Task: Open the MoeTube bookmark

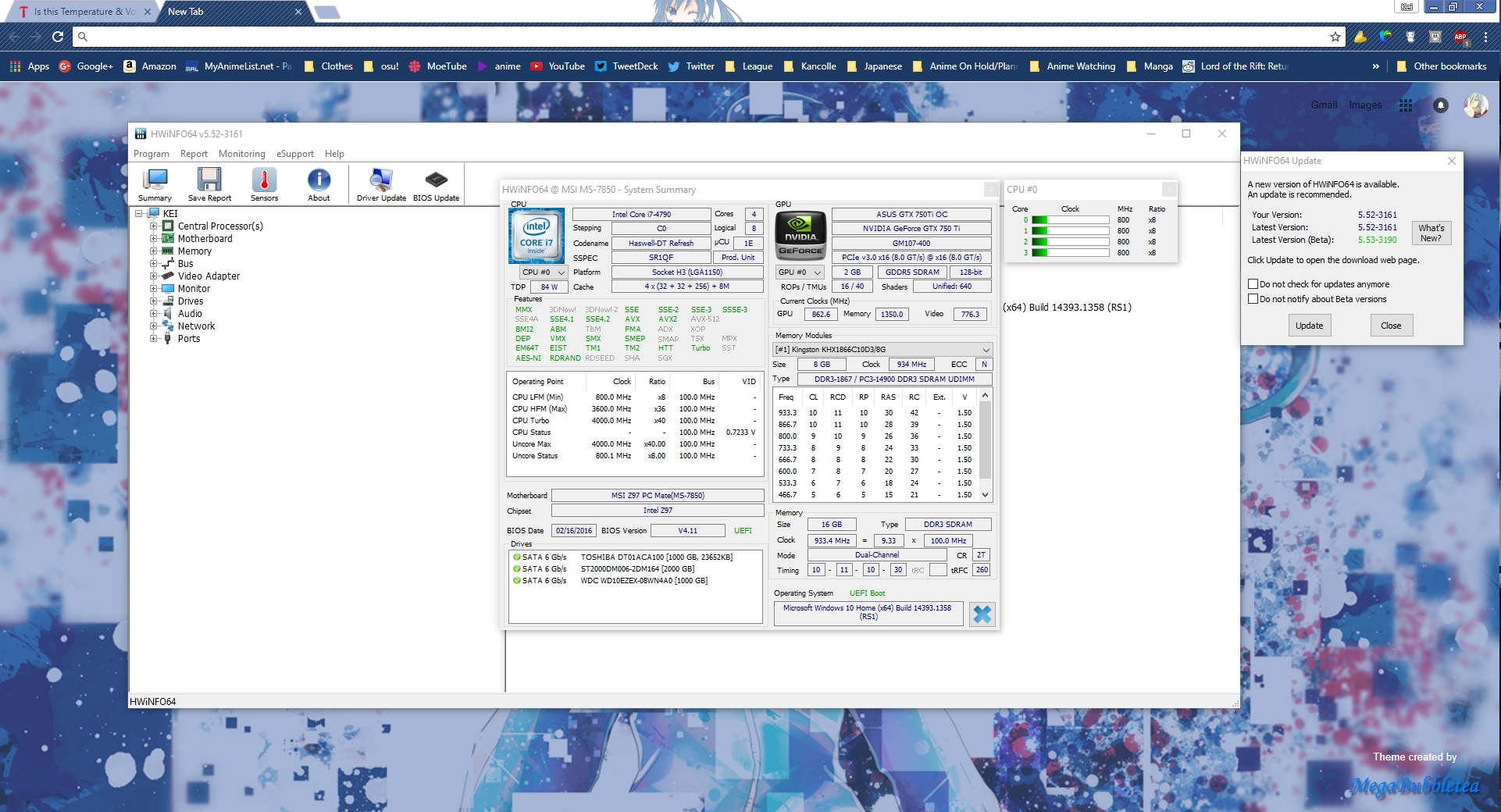Action: pyautogui.click(x=437, y=66)
